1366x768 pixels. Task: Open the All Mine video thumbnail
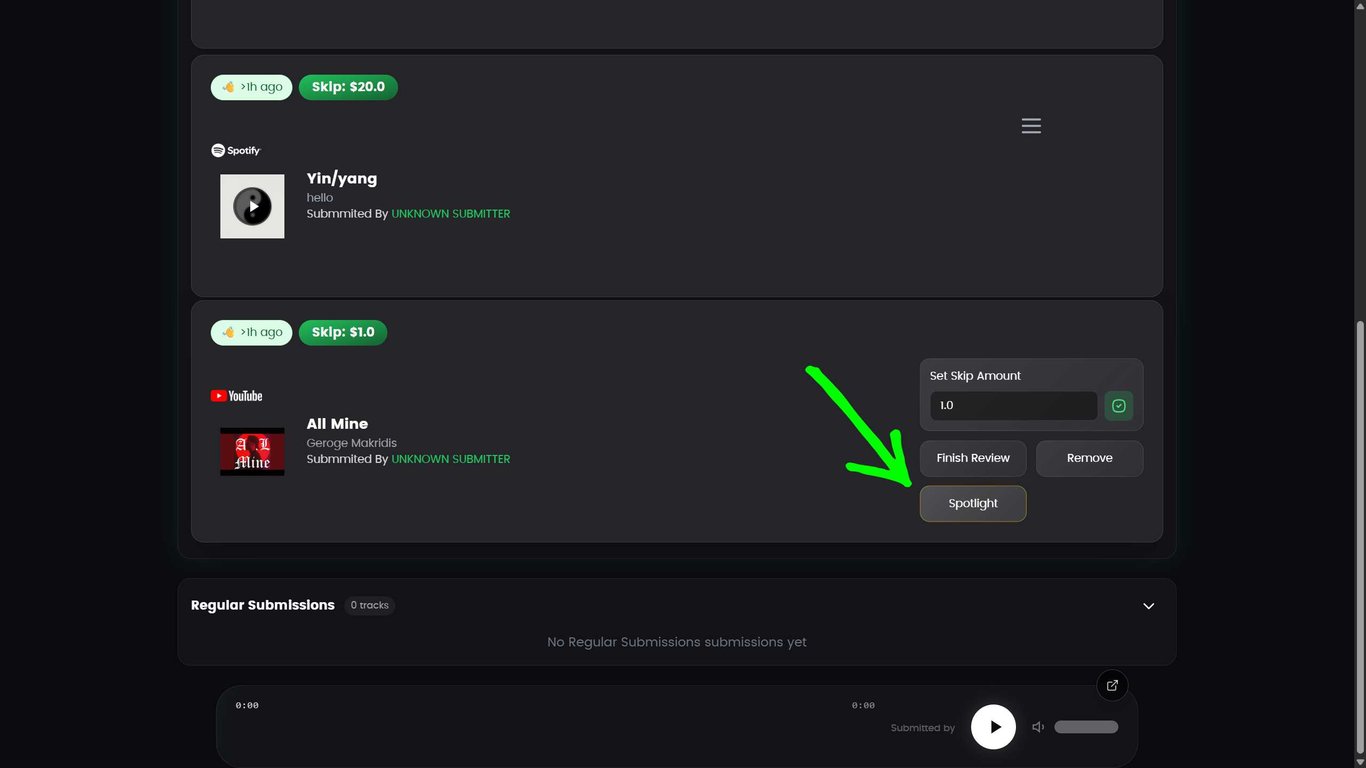[252, 451]
